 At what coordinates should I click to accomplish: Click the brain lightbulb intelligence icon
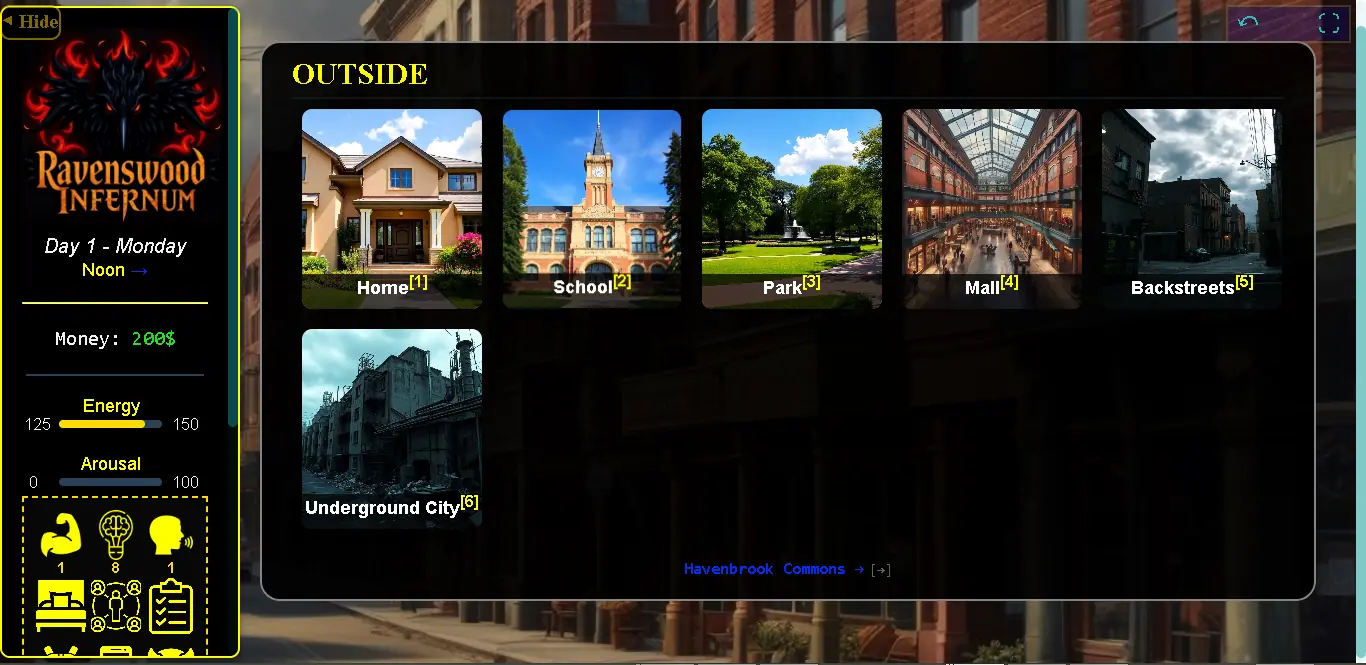[115, 535]
